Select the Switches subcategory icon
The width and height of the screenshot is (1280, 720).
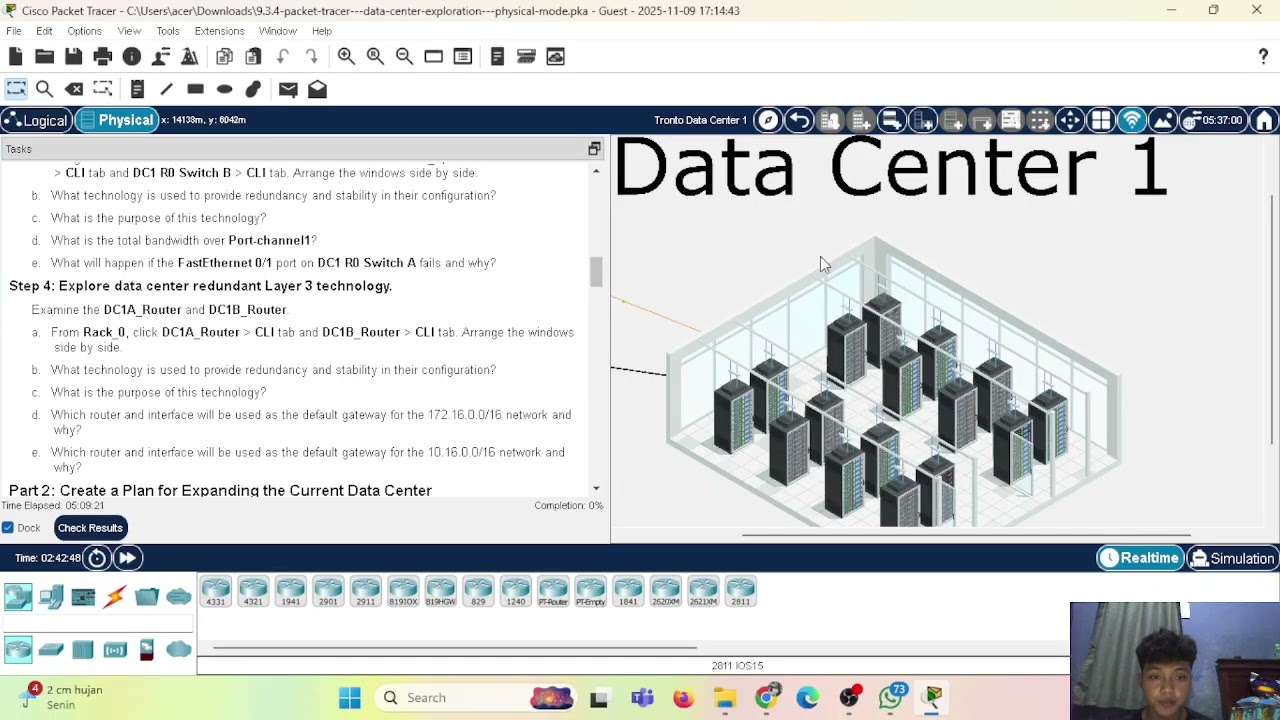[x=51, y=650]
